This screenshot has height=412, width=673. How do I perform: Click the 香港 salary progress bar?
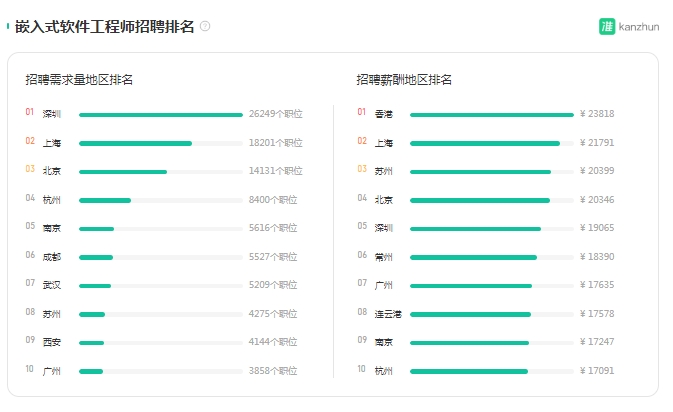tap(491, 115)
